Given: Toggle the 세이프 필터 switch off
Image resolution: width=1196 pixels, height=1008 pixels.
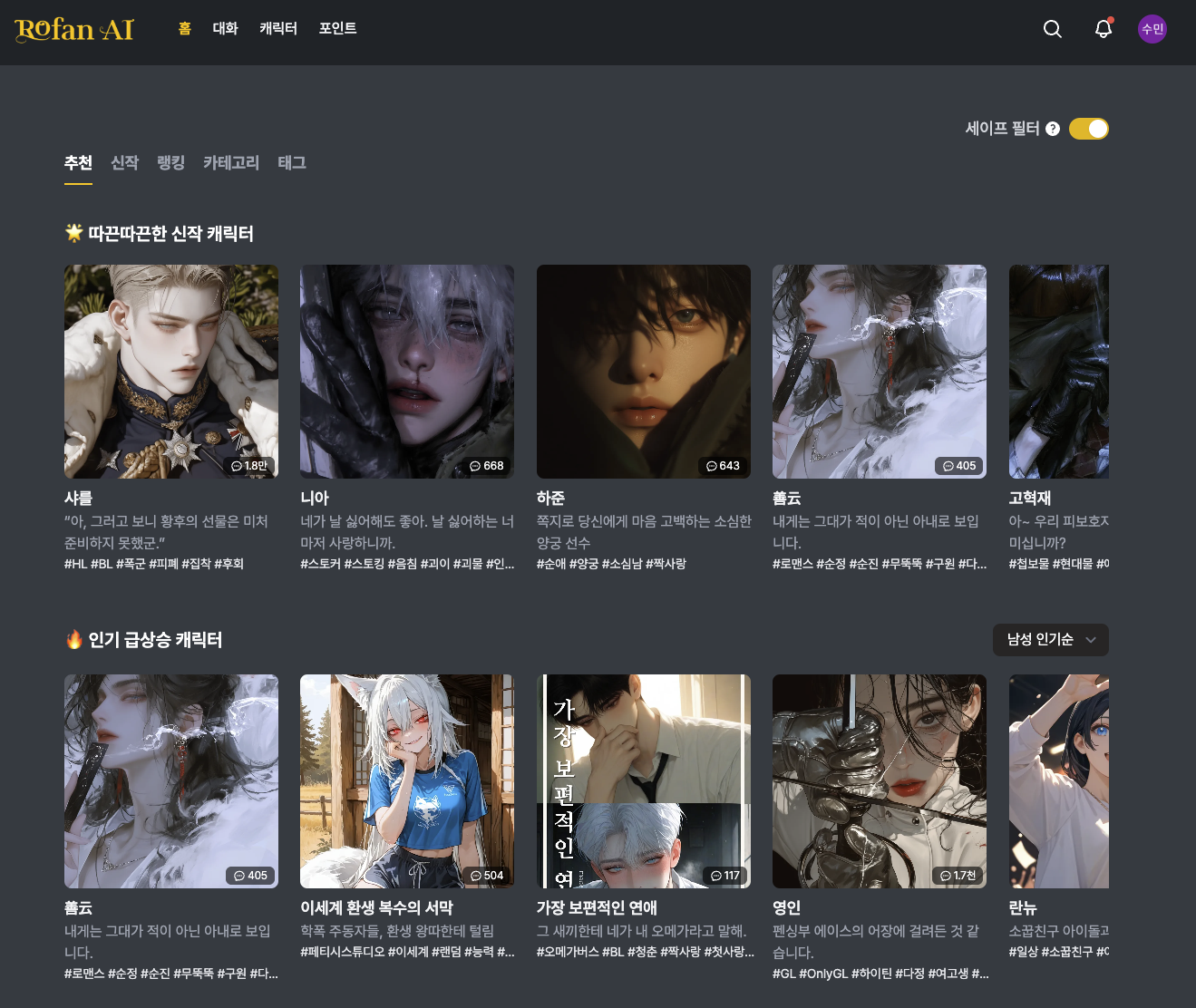Looking at the screenshot, I should click(1089, 128).
